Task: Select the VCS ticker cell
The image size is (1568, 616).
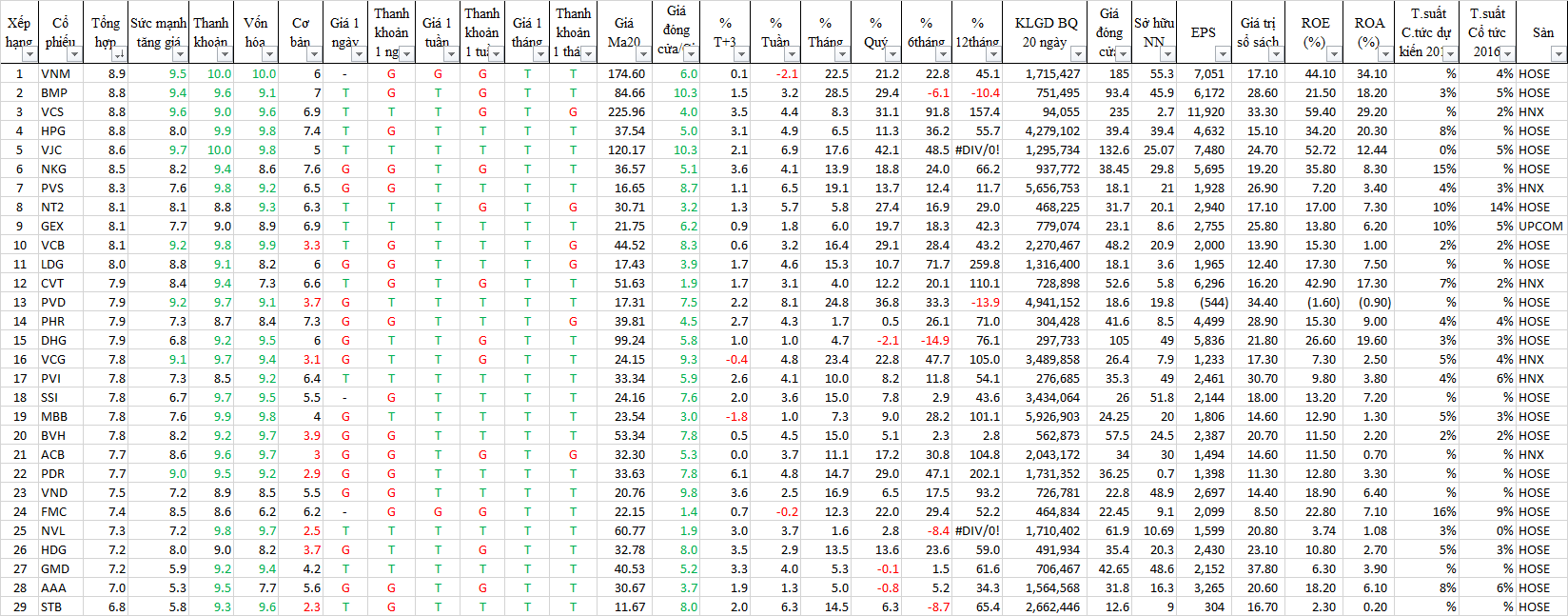Action: pos(62,111)
